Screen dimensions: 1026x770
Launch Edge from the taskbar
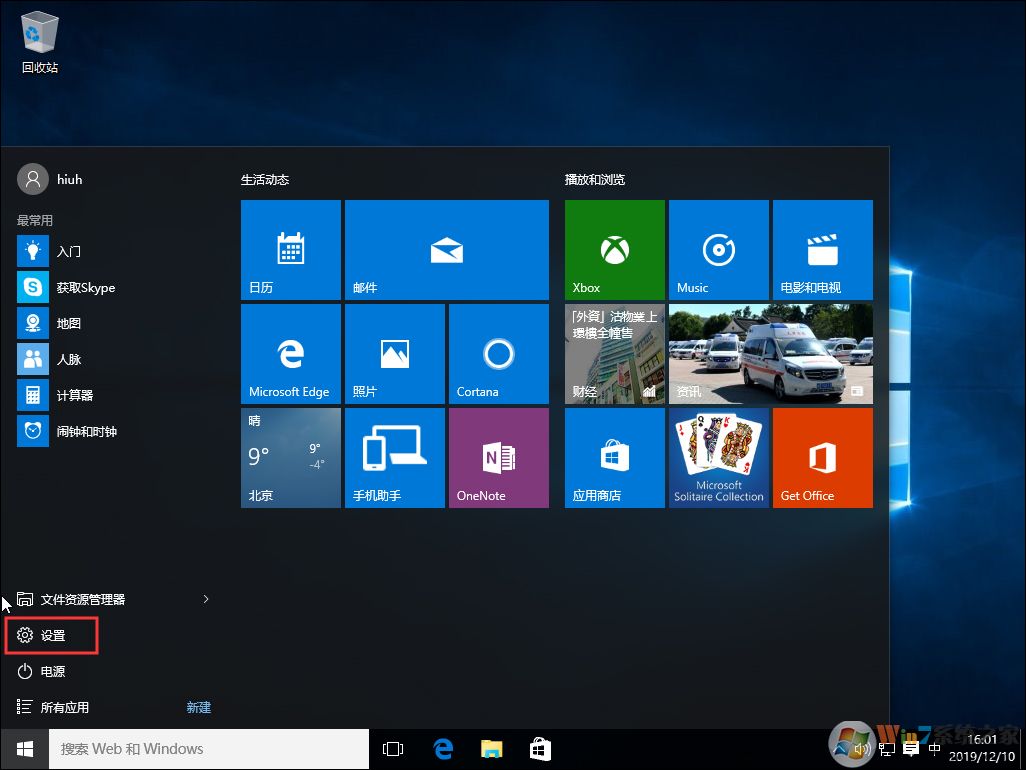[x=443, y=748]
